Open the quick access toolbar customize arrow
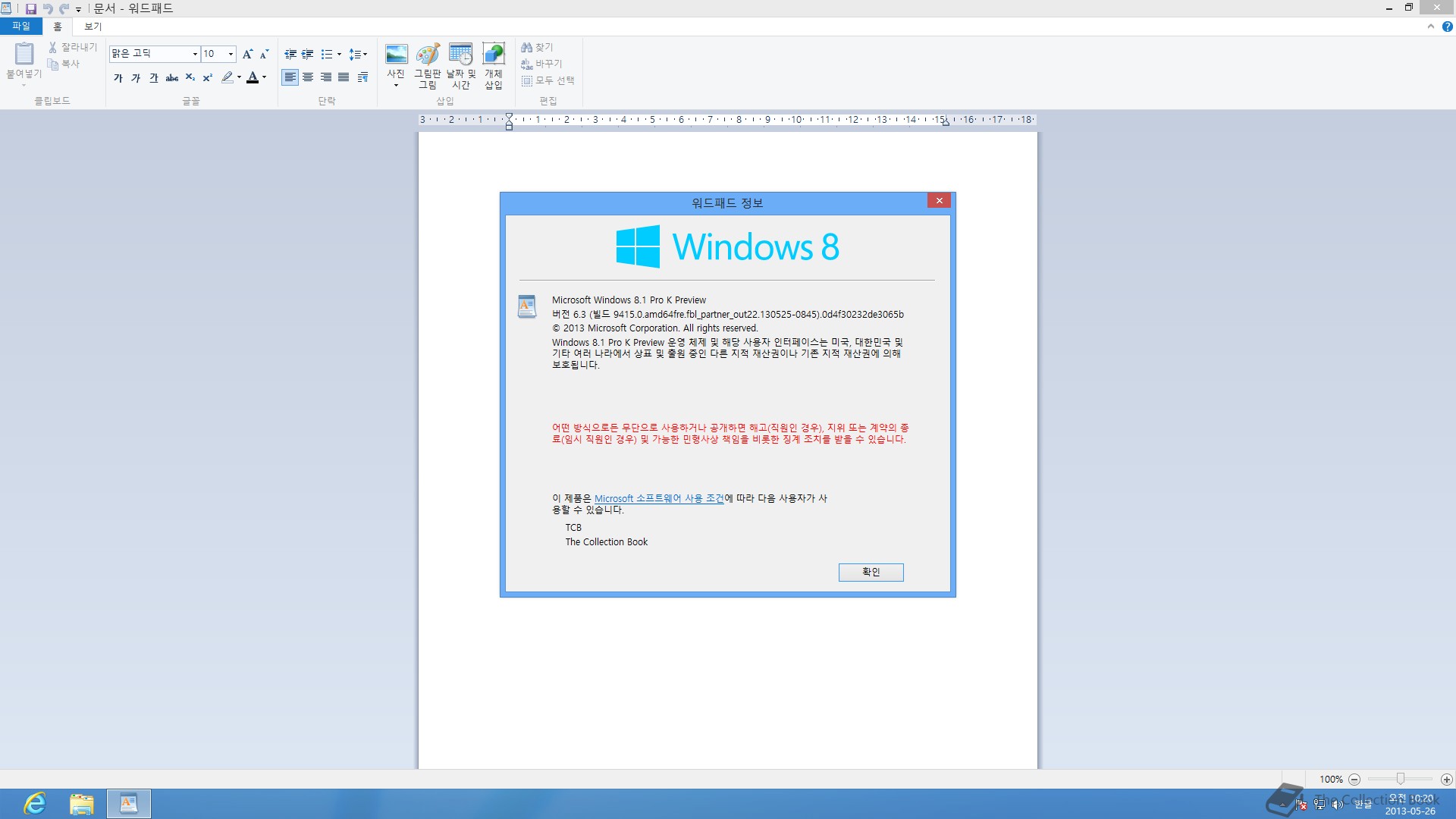This screenshot has height=819, width=1456. (78, 9)
